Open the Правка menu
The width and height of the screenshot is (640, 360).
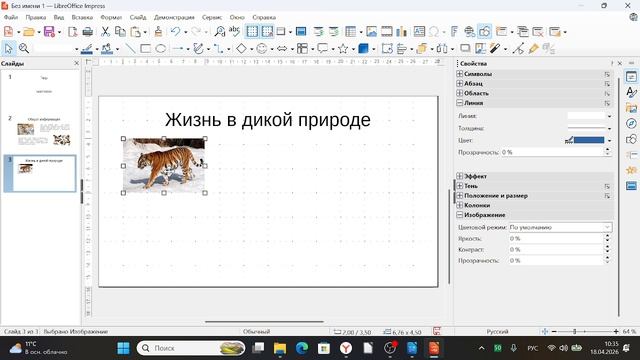click(36, 17)
